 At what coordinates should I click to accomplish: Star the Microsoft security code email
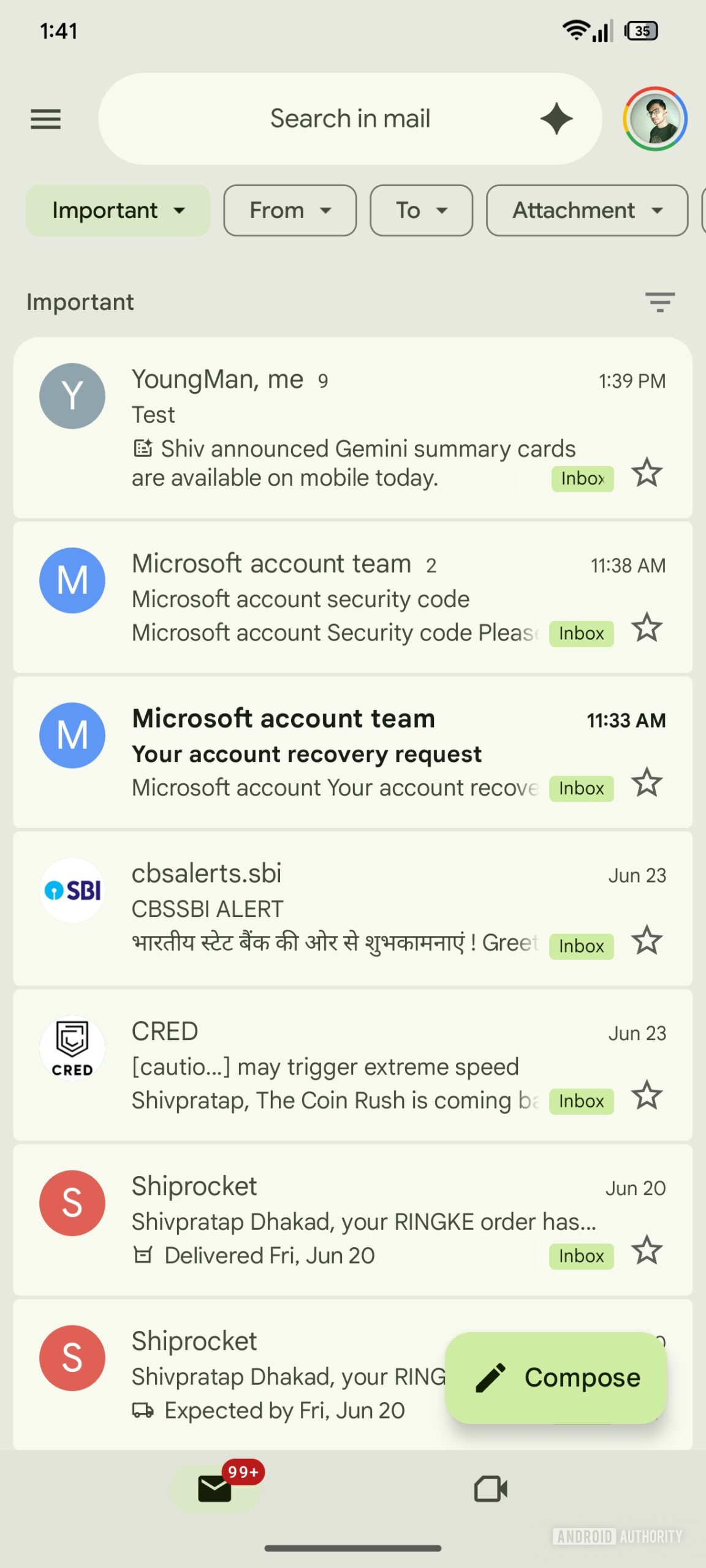coord(647,628)
